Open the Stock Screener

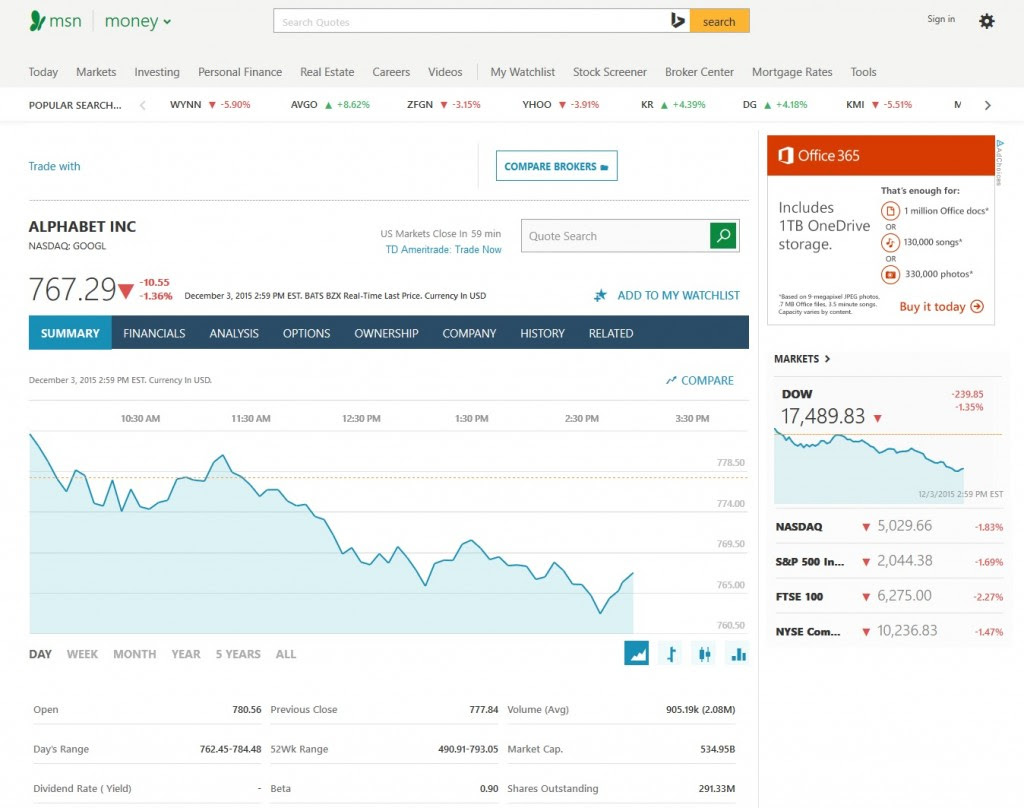609,72
